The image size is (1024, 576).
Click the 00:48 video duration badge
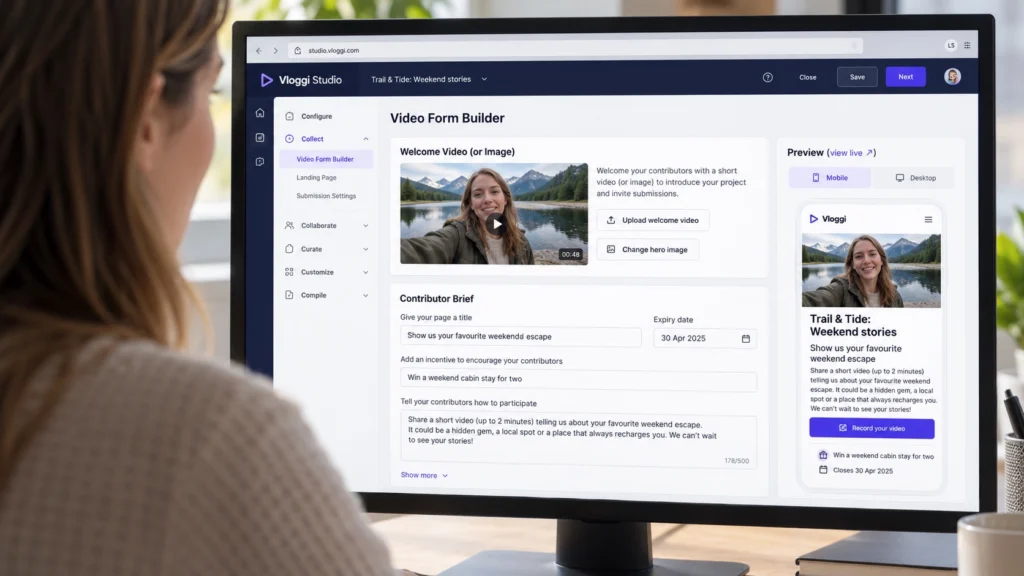(x=570, y=254)
